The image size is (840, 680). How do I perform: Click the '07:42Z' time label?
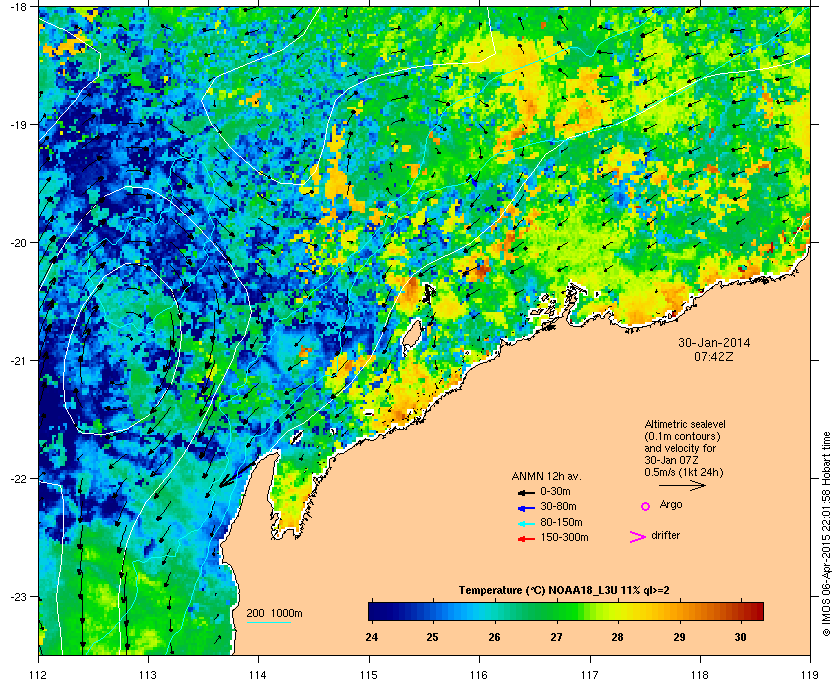tap(714, 356)
